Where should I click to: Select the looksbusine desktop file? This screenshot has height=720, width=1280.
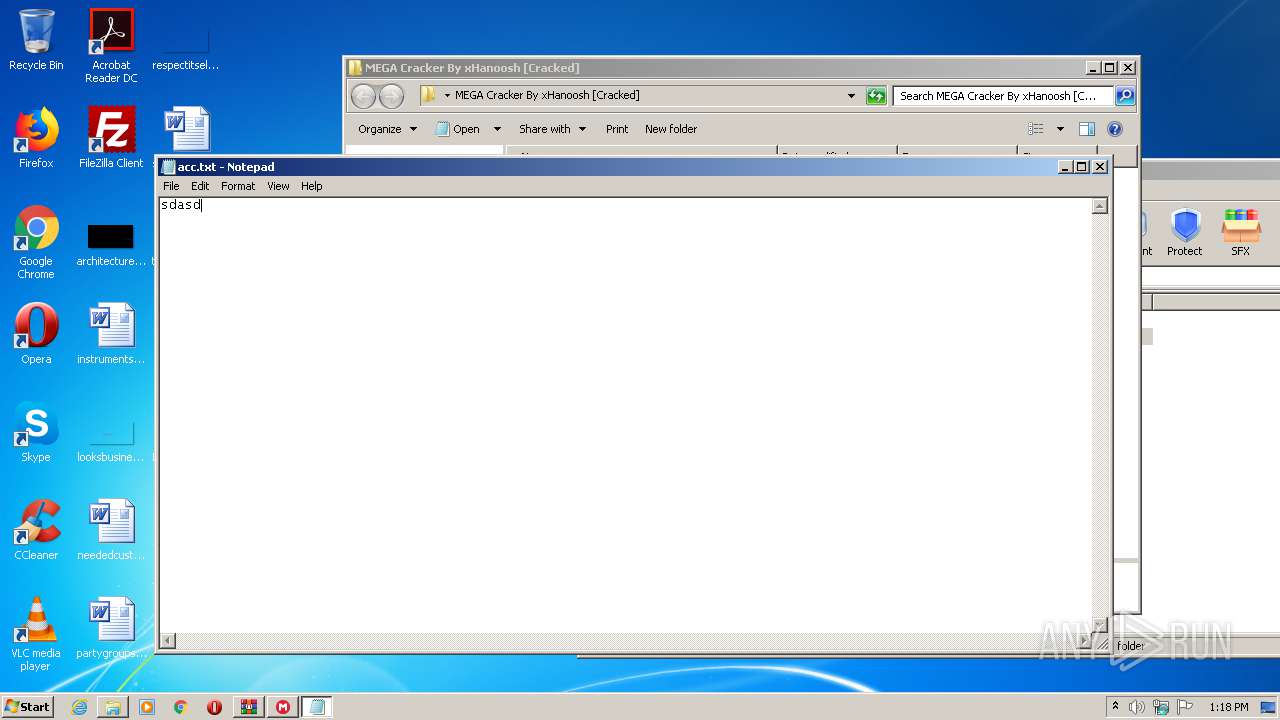111,438
